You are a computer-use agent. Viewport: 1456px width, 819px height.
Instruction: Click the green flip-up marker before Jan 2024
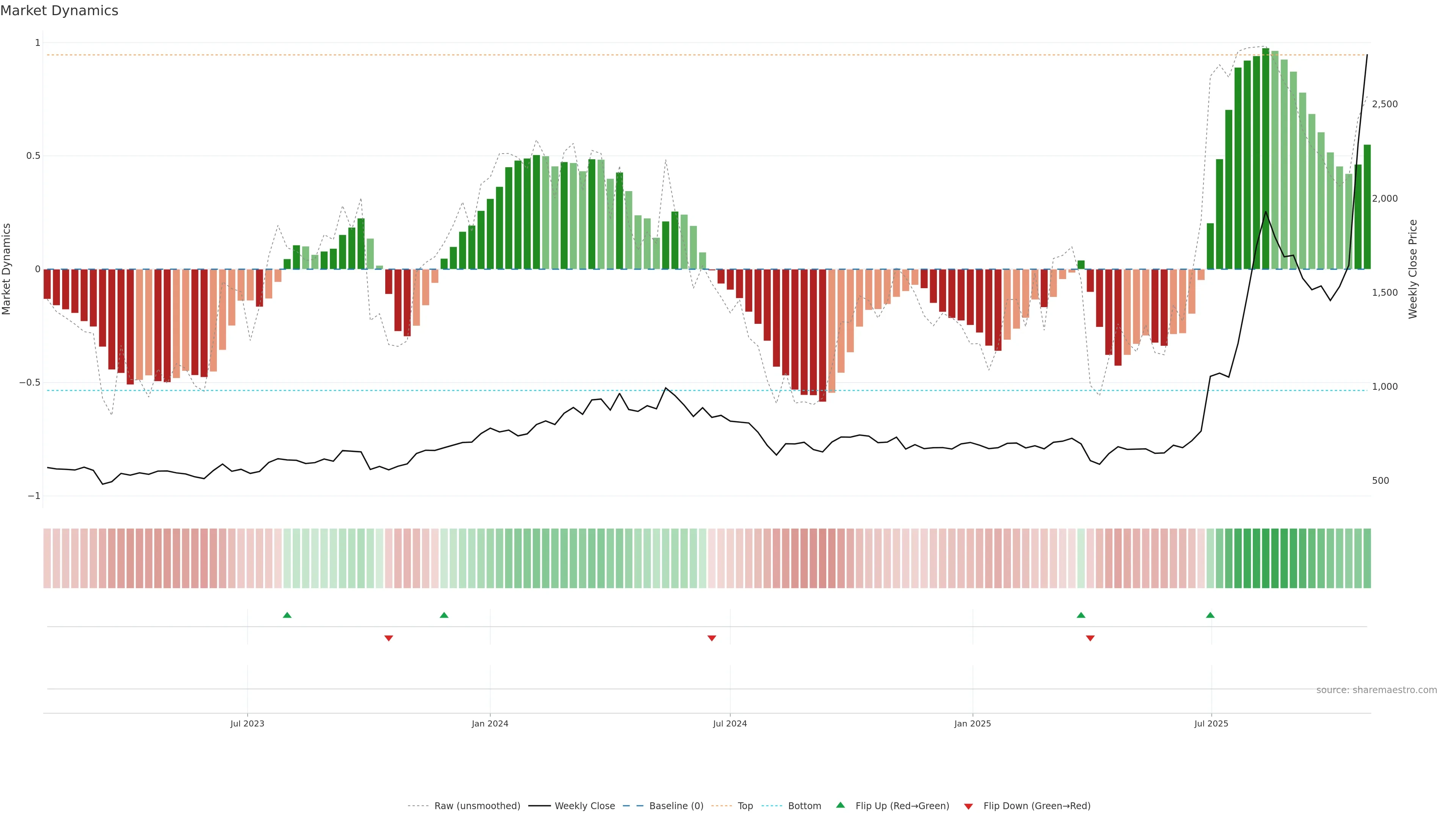click(444, 615)
